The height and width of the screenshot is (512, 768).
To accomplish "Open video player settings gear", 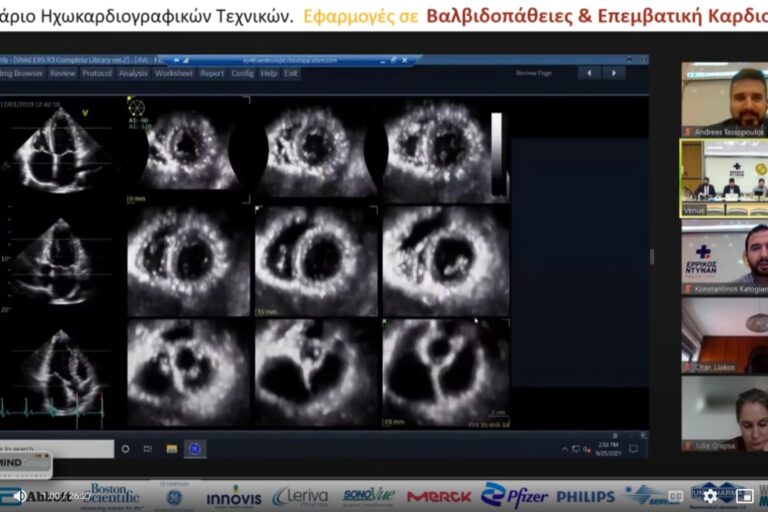I will pos(710,495).
